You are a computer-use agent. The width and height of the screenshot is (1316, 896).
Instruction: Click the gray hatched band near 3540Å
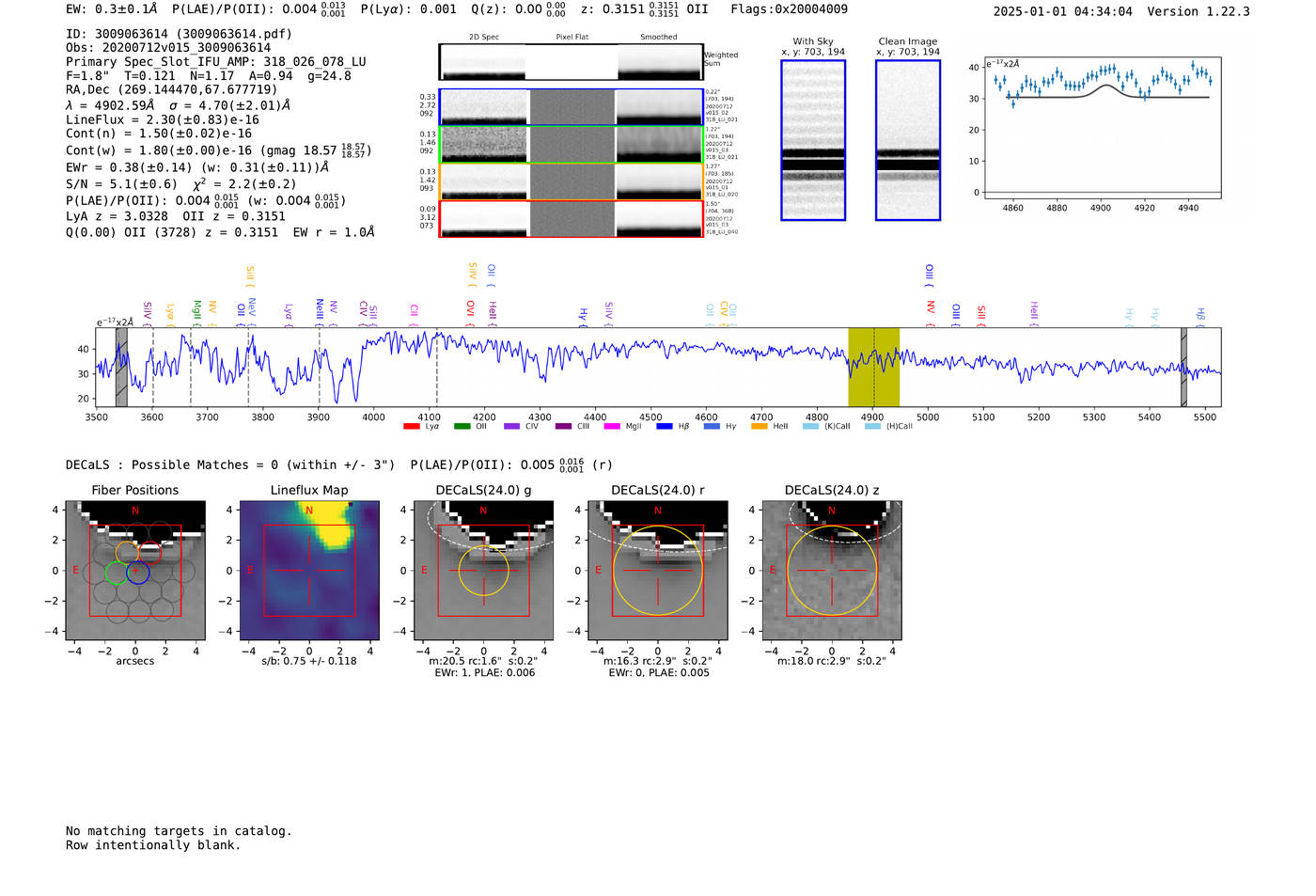[x=121, y=367]
